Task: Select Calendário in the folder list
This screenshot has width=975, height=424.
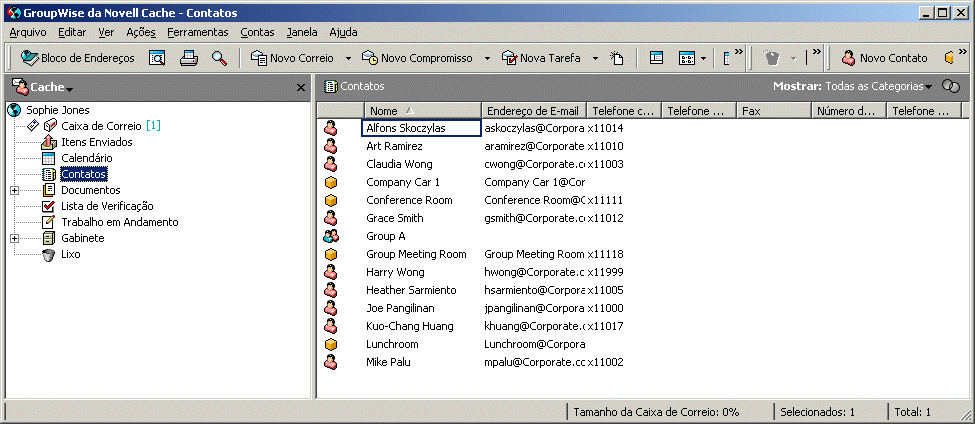Action: click(86, 158)
